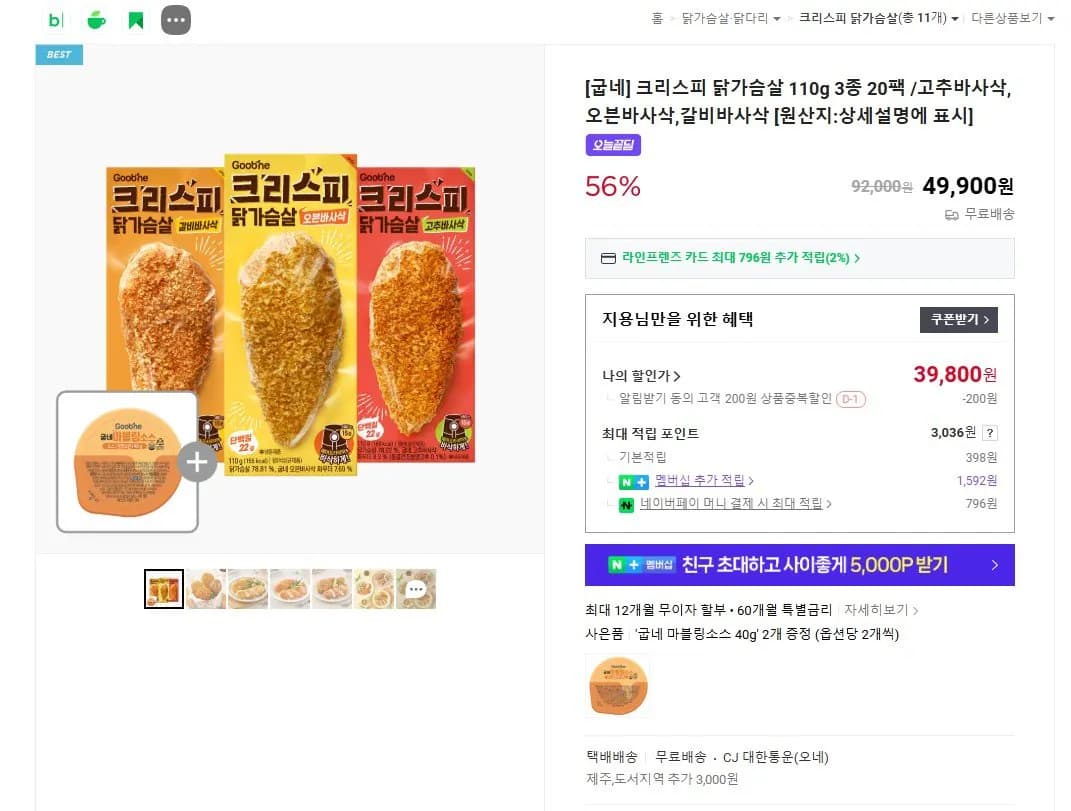Click the 친구 초대하고 5,000P 받기 banner
The image size is (1071, 811).
tap(800, 565)
